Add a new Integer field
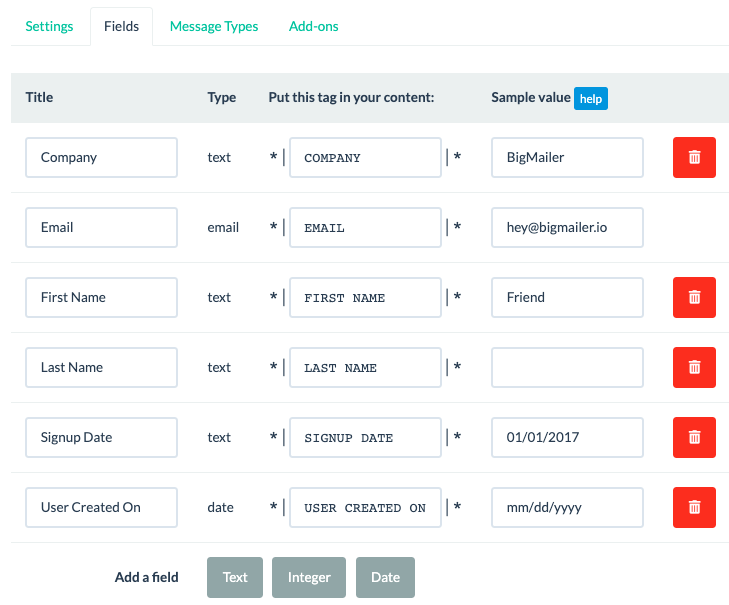Image resolution: width=729 pixels, height=605 pixels. (x=309, y=577)
